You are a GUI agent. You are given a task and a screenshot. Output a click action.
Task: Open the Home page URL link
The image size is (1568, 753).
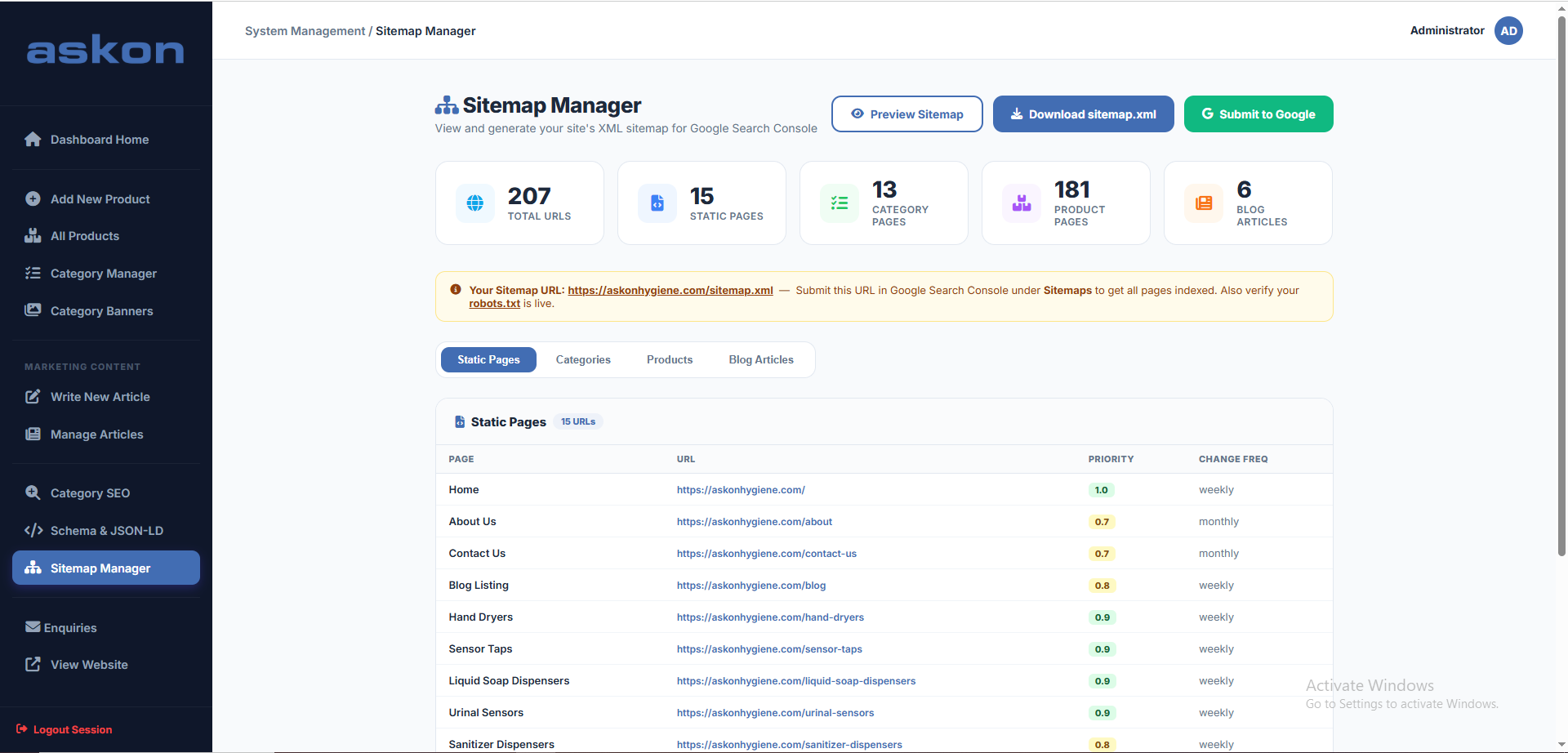point(741,490)
